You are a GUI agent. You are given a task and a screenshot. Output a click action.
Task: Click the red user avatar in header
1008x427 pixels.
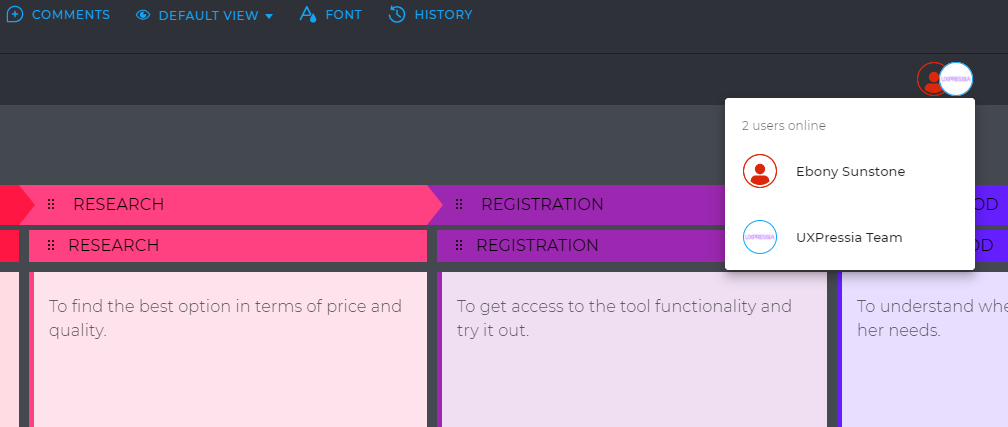[929, 78]
